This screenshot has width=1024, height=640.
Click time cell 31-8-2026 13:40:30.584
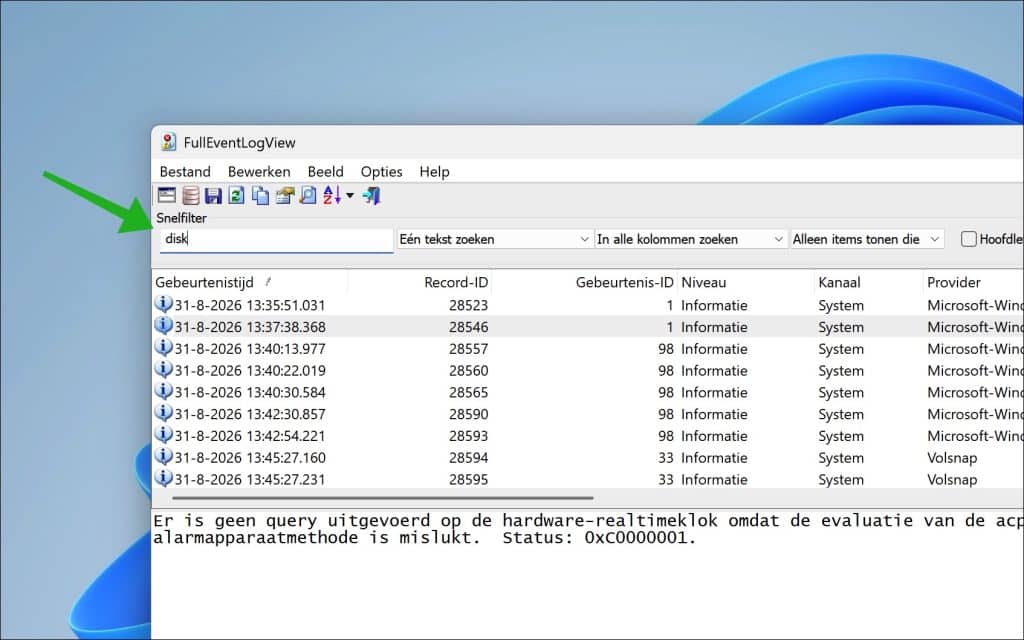click(249, 392)
